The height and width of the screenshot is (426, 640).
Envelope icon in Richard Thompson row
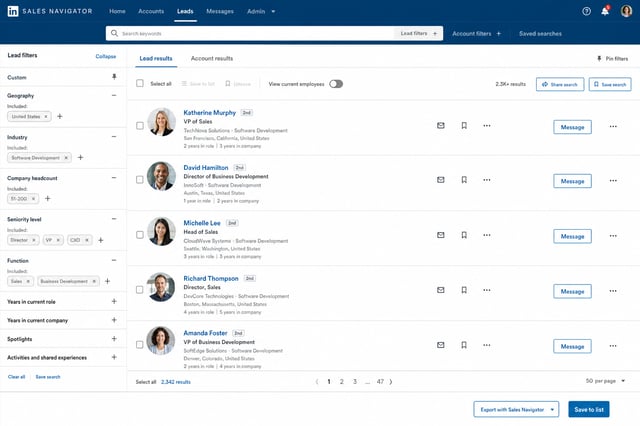[441, 290]
